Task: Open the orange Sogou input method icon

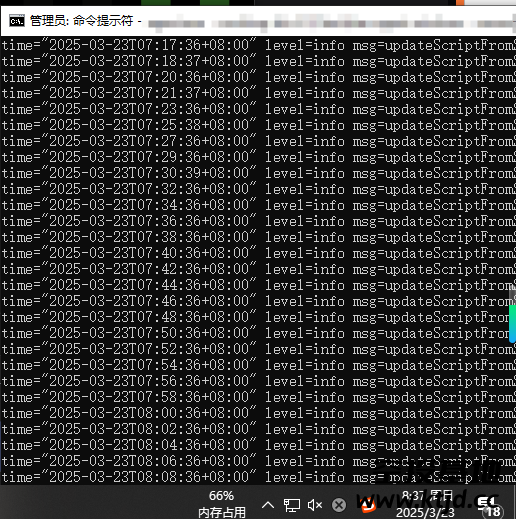Action: (368, 505)
